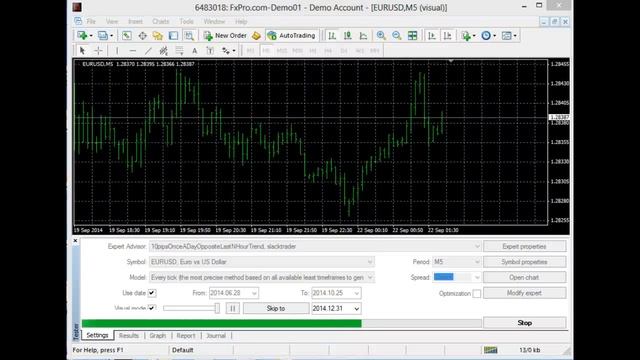The image size is (640, 360).
Task: Expand the Expert Advisor dropdown
Action: (x=477, y=247)
